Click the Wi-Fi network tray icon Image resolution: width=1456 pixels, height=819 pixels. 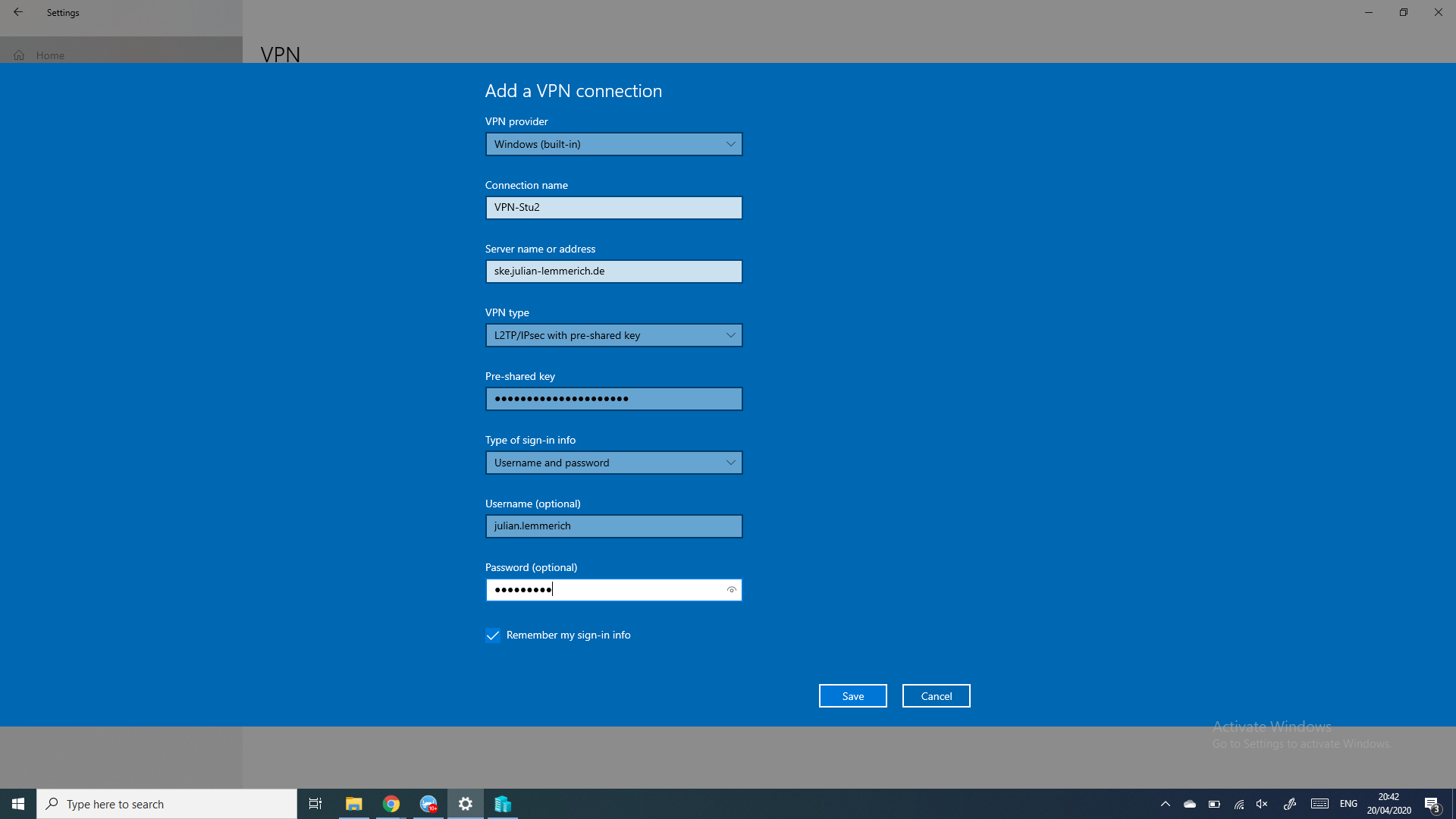coord(1239,804)
